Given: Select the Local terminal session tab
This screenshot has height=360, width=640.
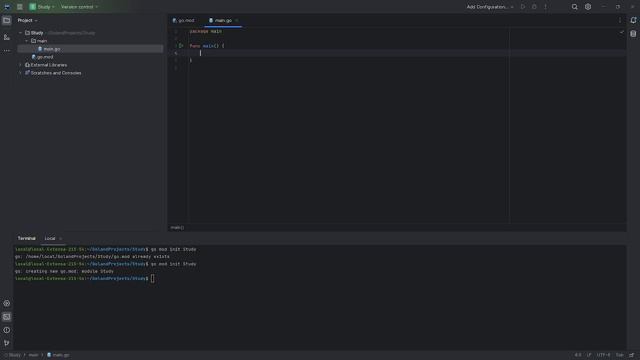Looking at the screenshot, I should tap(50, 238).
